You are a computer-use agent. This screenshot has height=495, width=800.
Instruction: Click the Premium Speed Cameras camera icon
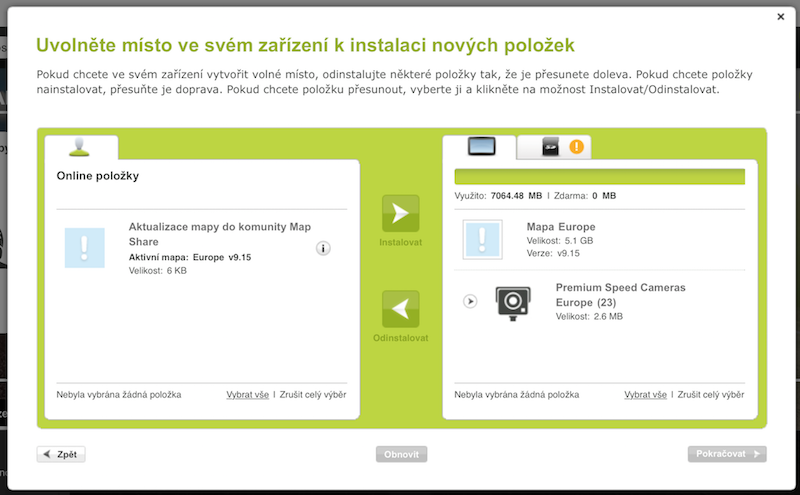tap(513, 301)
